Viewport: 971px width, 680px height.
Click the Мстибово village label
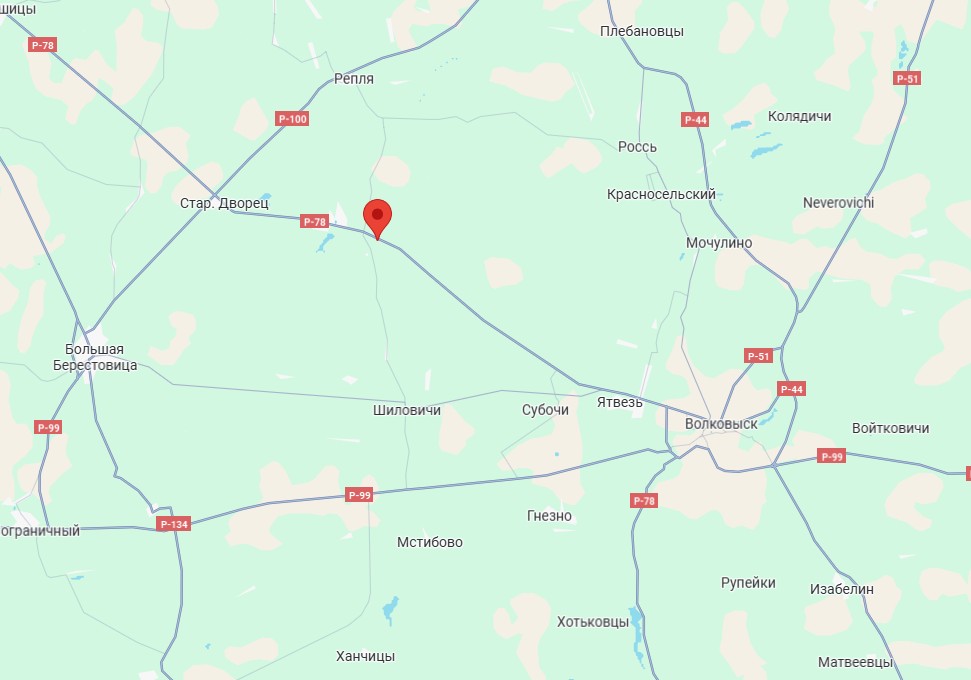pos(430,542)
